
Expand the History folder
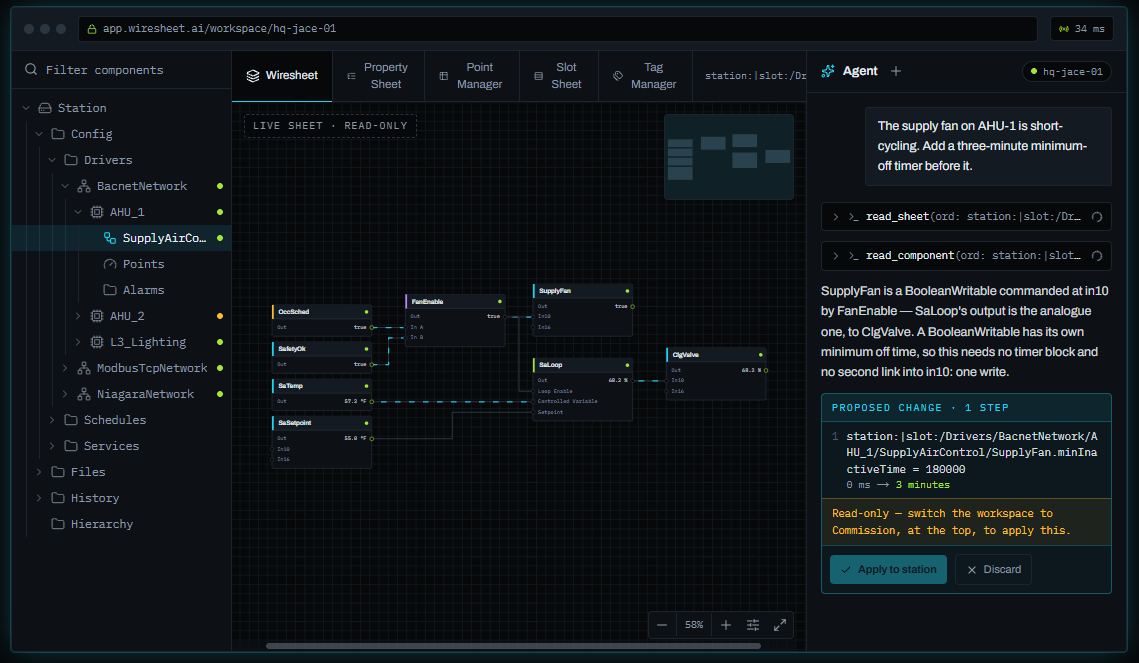pyautogui.click(x=39, y=498)
